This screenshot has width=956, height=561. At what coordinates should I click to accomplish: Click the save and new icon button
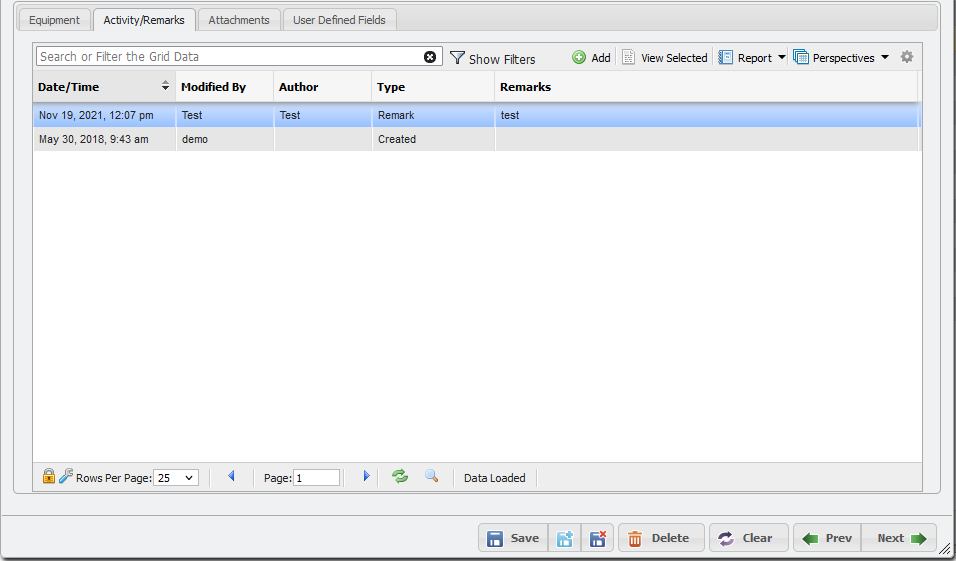[x=565, y=538]
